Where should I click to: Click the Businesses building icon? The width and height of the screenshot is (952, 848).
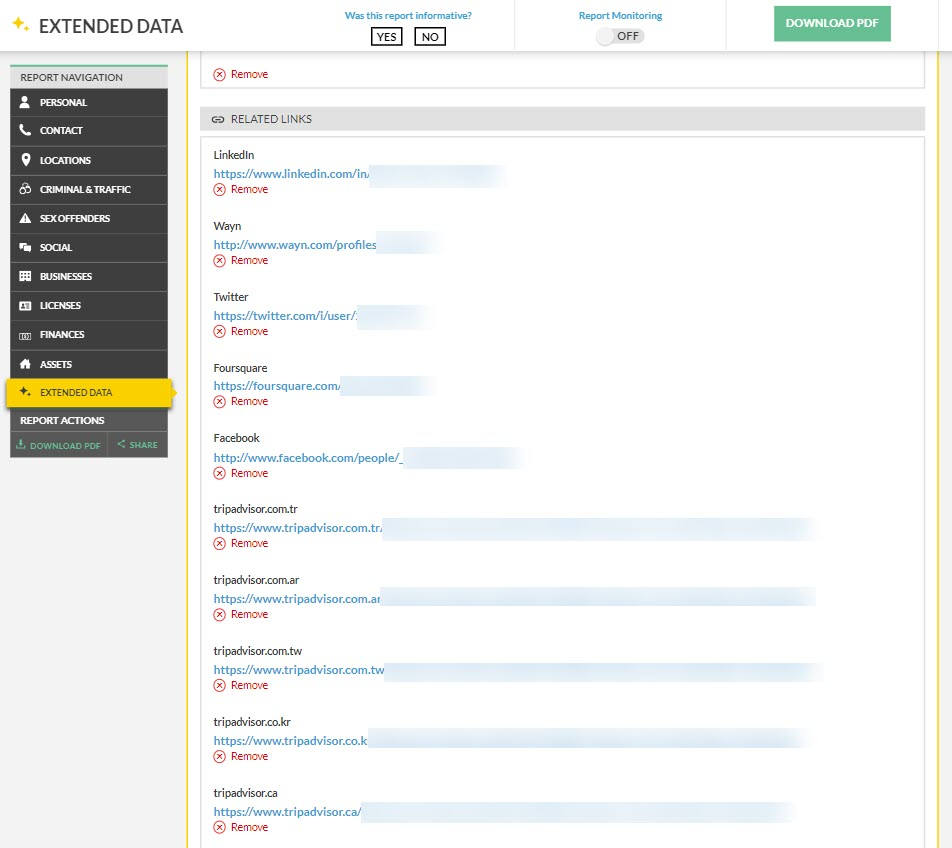pyautogui.click(x=25, y=276)
